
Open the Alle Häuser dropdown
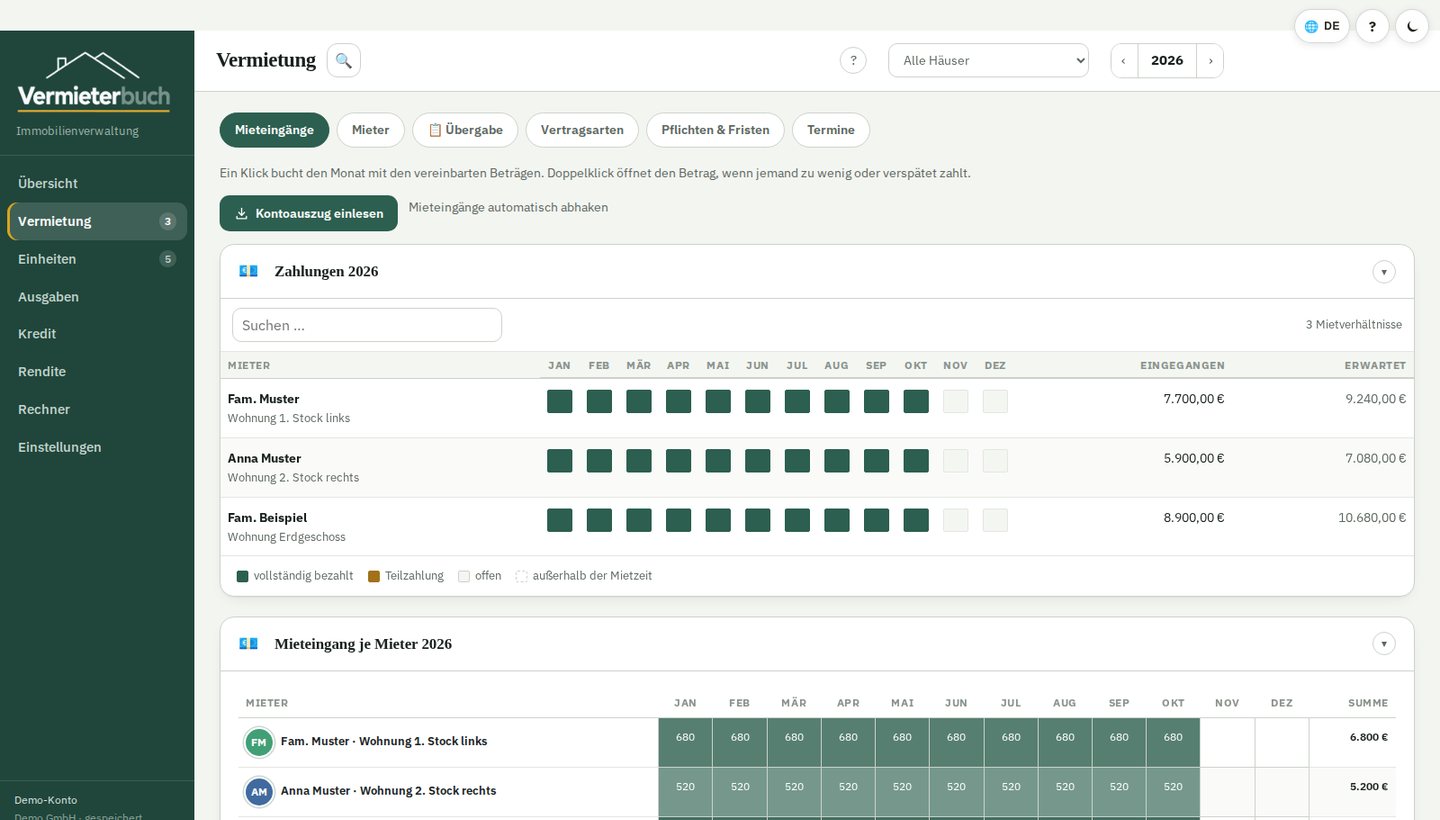pos(988,60)
